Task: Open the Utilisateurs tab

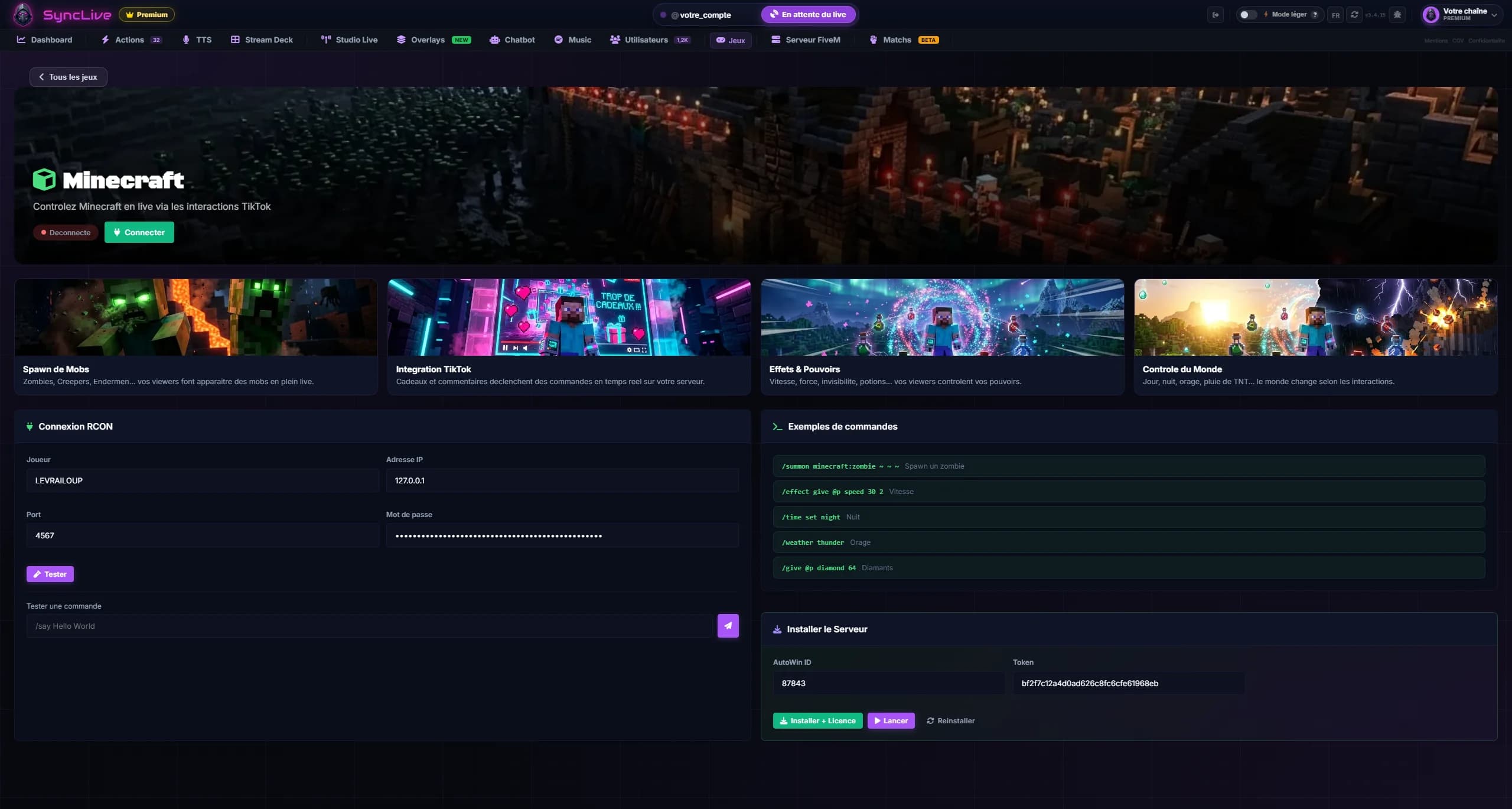Action: point(650,40)
